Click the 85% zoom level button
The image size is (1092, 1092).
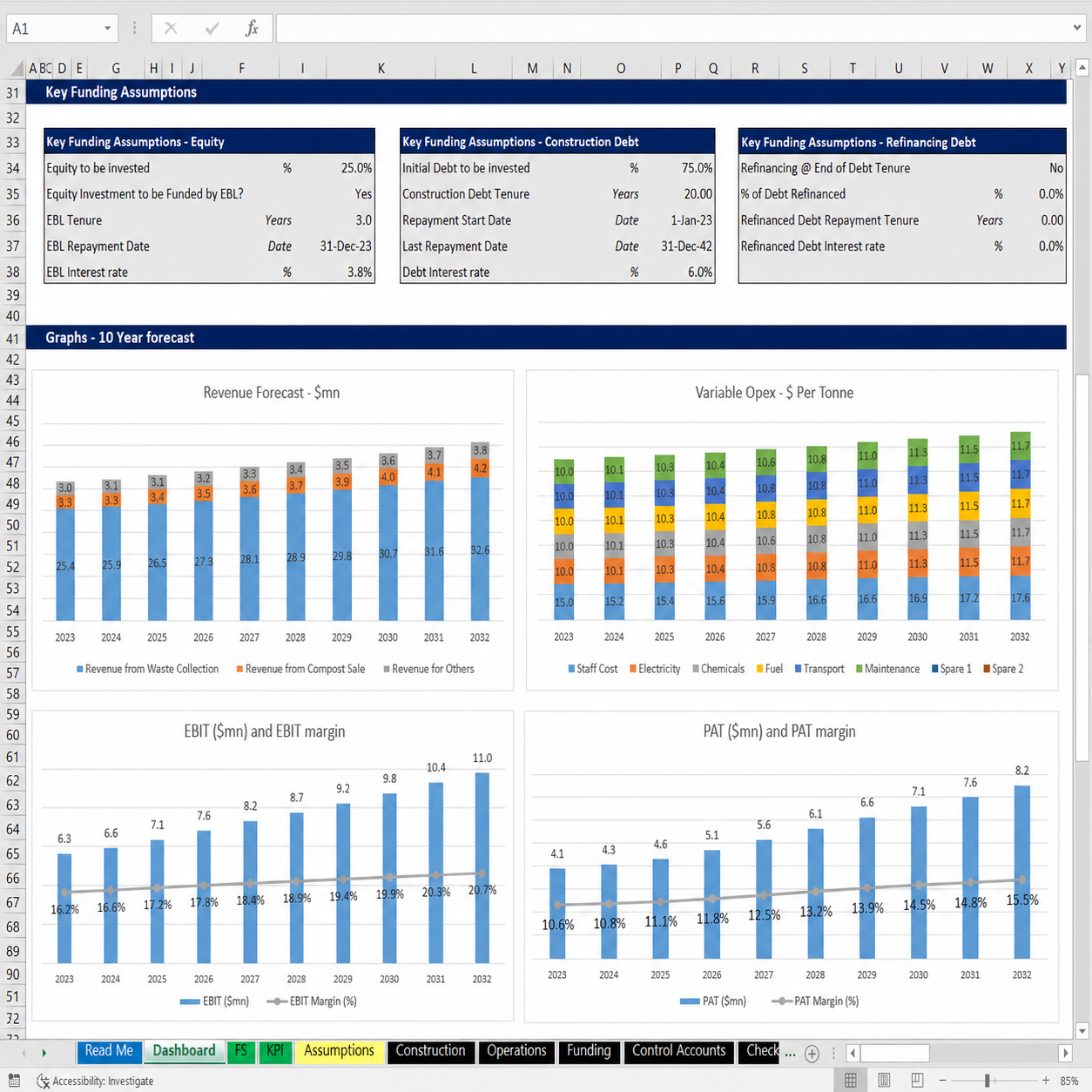tap(1069, 1081)
